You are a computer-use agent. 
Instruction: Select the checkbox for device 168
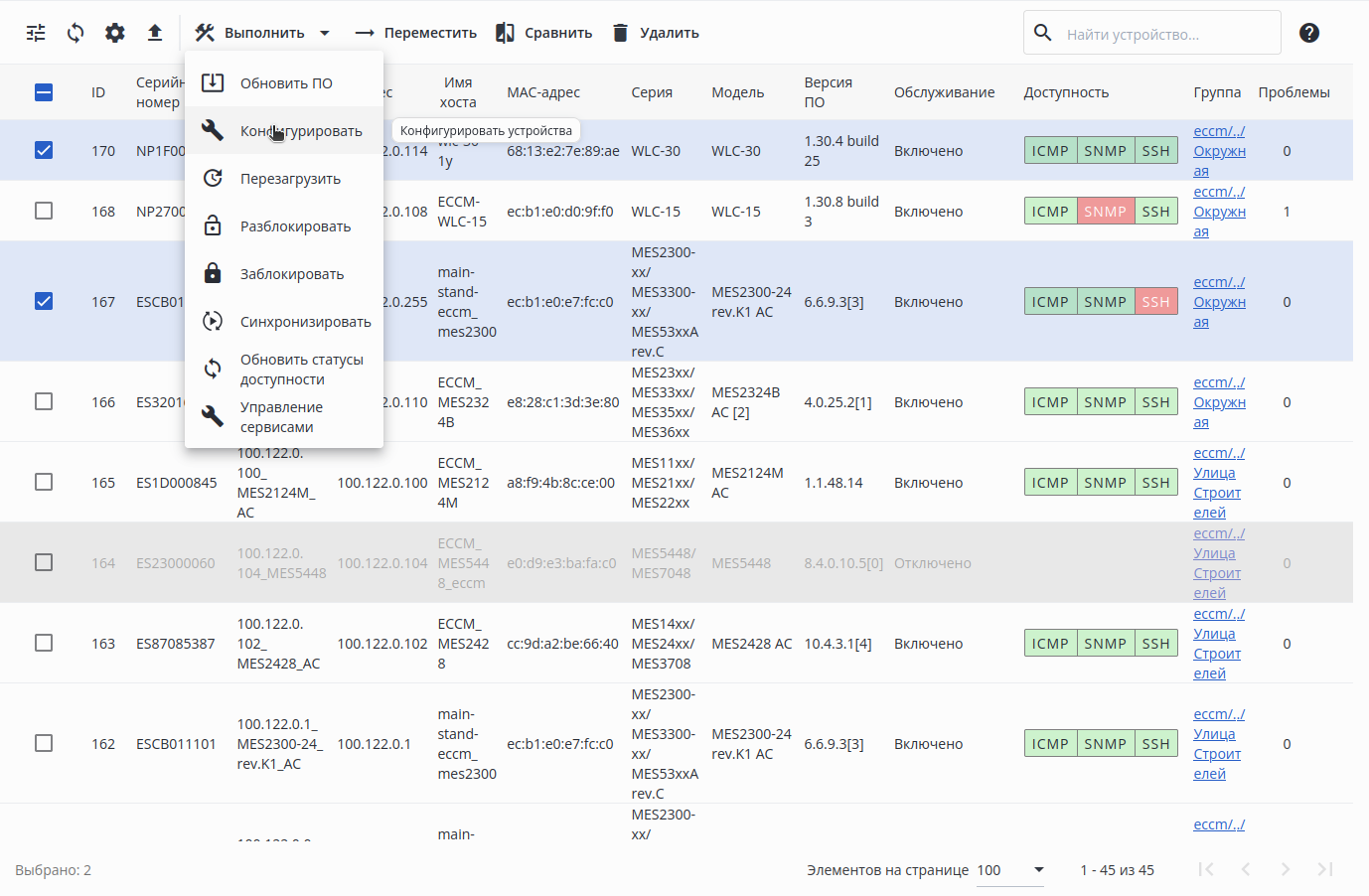tap(44, 211)
